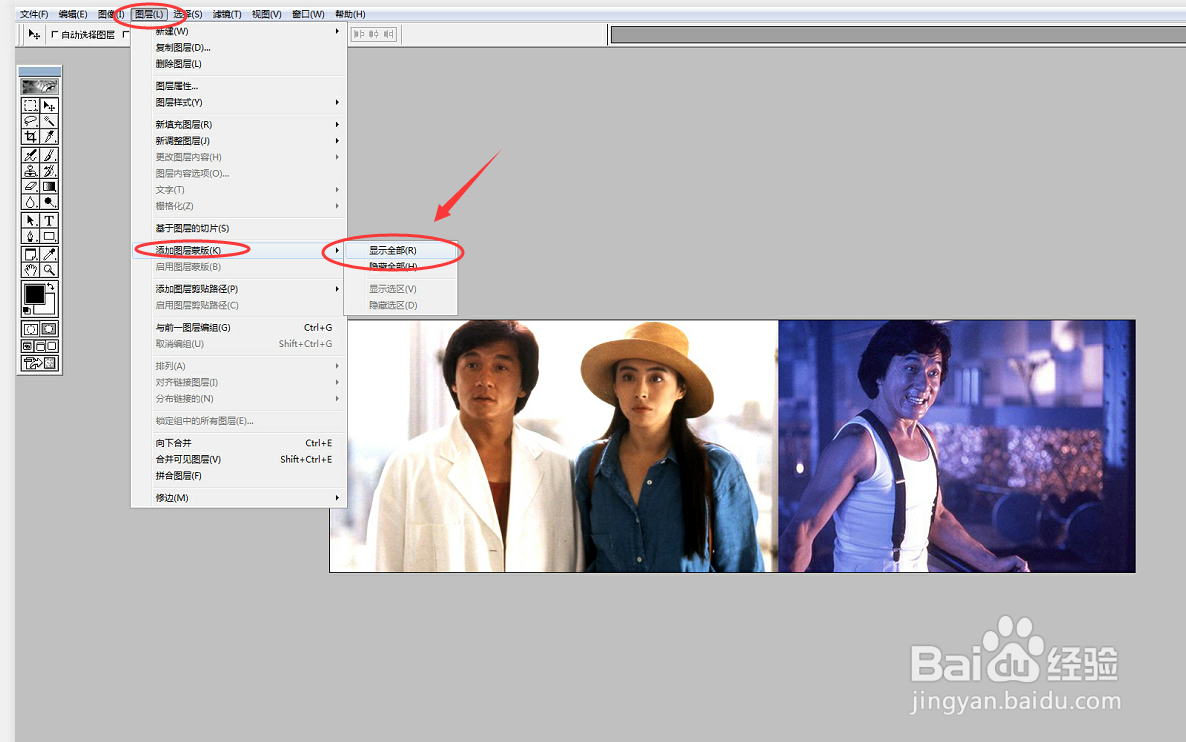Select the Rectangular Marquee tool
This screenshot has height=742, width=1186.
tap(30, 106)
